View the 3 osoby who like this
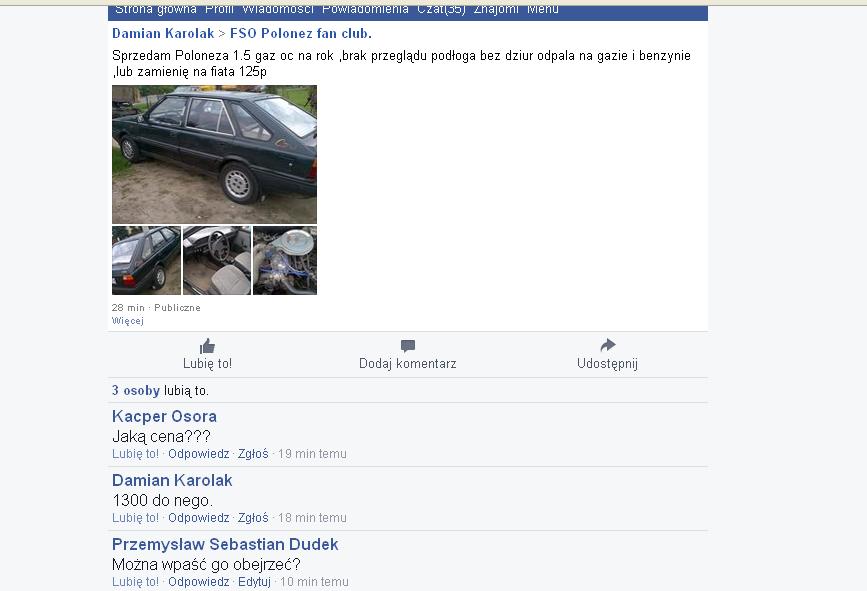This screenshot has height=591, width=867. 136,391
